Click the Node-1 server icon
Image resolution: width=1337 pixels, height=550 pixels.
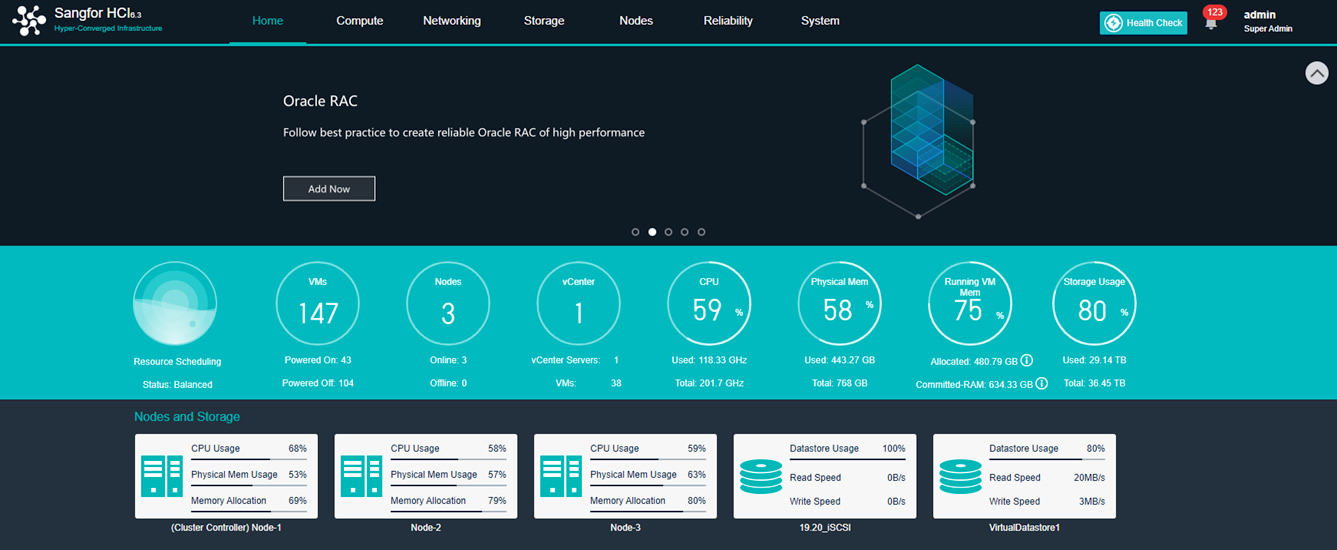pyautogui.click(x=162, y=475)
